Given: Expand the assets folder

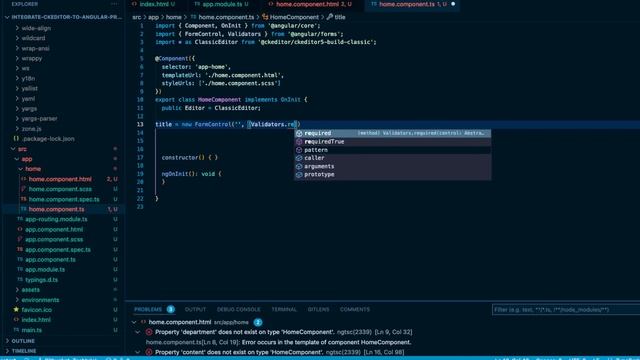Looking at the screenshot, I should pos(30,290).
